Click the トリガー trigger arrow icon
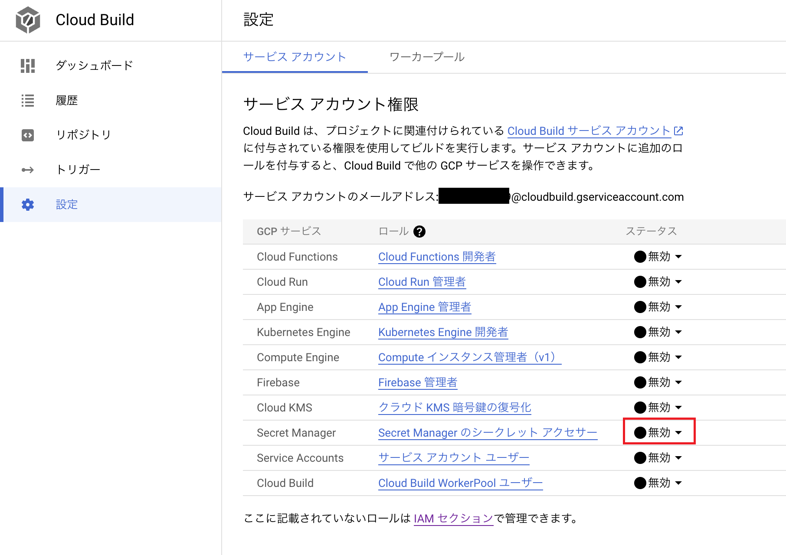The image size is (786, 555). click(28, 170)
